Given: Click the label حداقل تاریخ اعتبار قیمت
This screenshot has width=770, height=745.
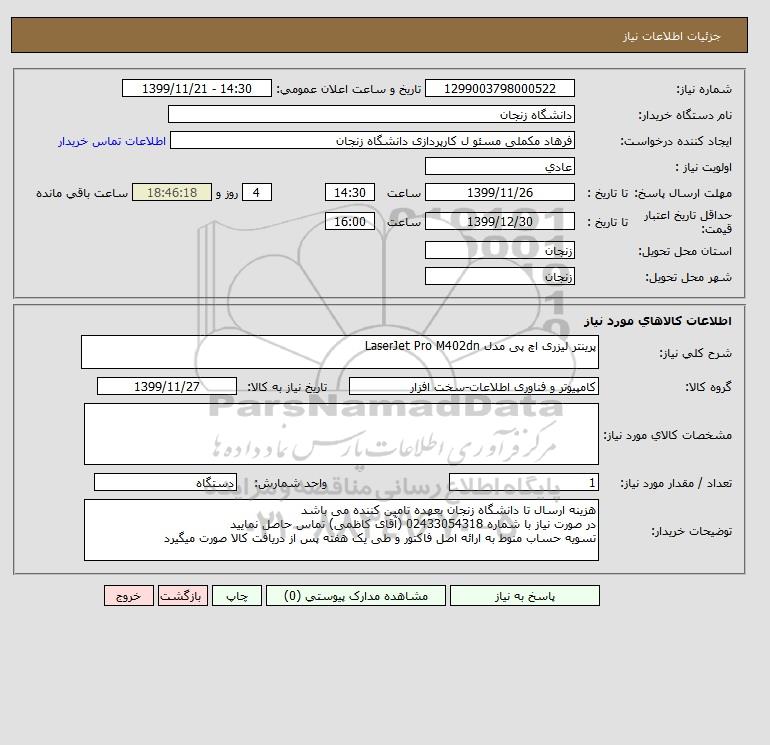Looking at the screenshot, I should coord(688,222).
